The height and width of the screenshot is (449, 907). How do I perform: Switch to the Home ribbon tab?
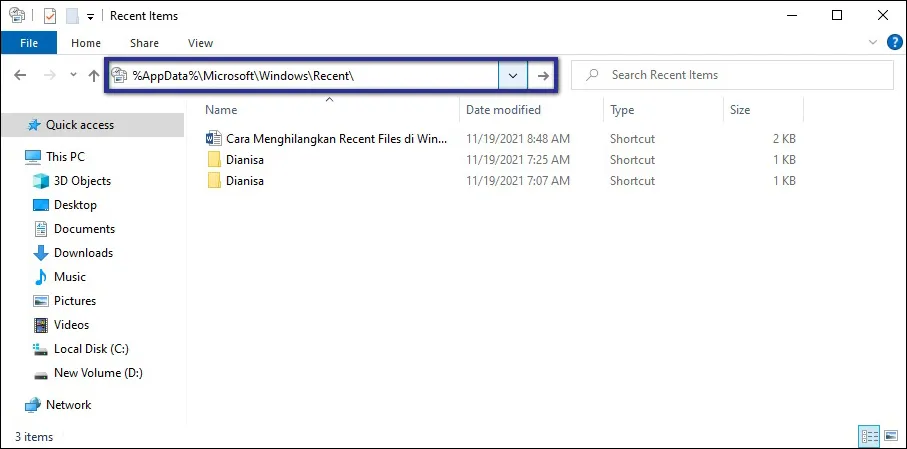[86, 43]
